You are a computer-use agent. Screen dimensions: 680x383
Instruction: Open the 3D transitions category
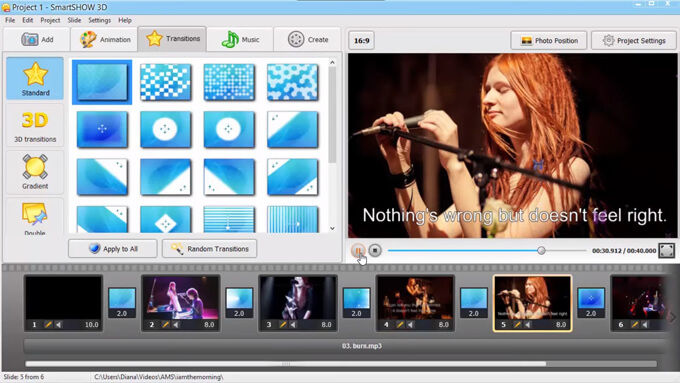[x=35, y=125]
